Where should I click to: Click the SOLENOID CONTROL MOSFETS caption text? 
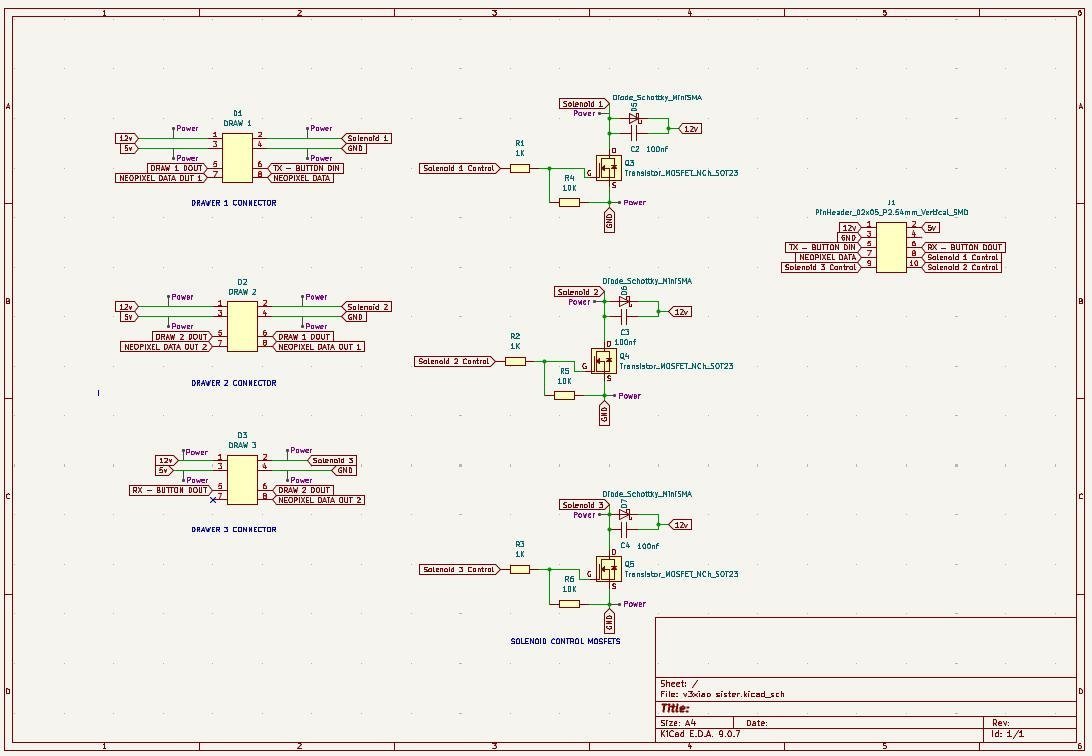(566, 641)
